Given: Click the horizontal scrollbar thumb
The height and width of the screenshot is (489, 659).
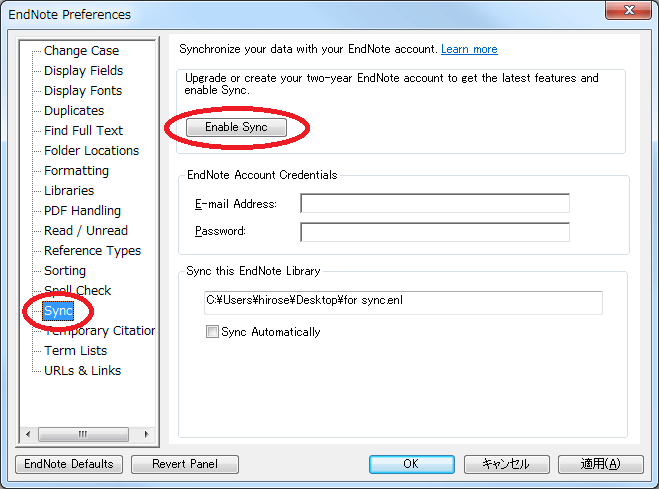Looking at the screenshot, I should click(x=83, y=434).
